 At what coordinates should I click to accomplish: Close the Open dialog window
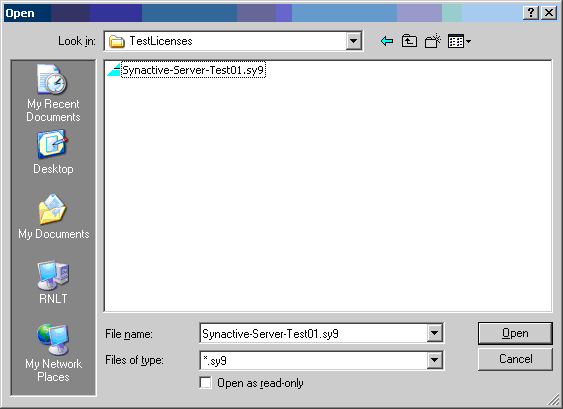[549, 13]
